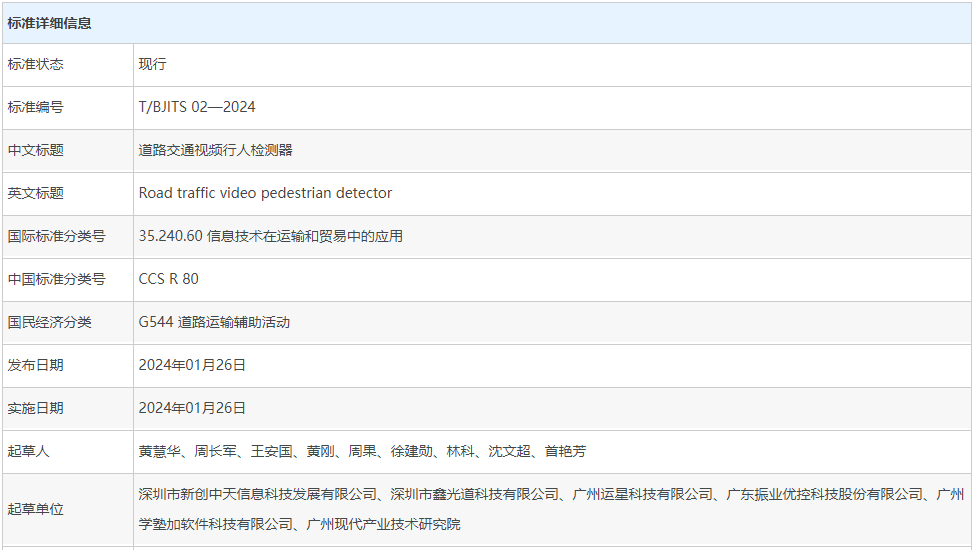Click the date in the 实施日期 row
Image resolution: width=974 pixels, height=550 pixels.
pyautogui.click(x=193, y=408)
